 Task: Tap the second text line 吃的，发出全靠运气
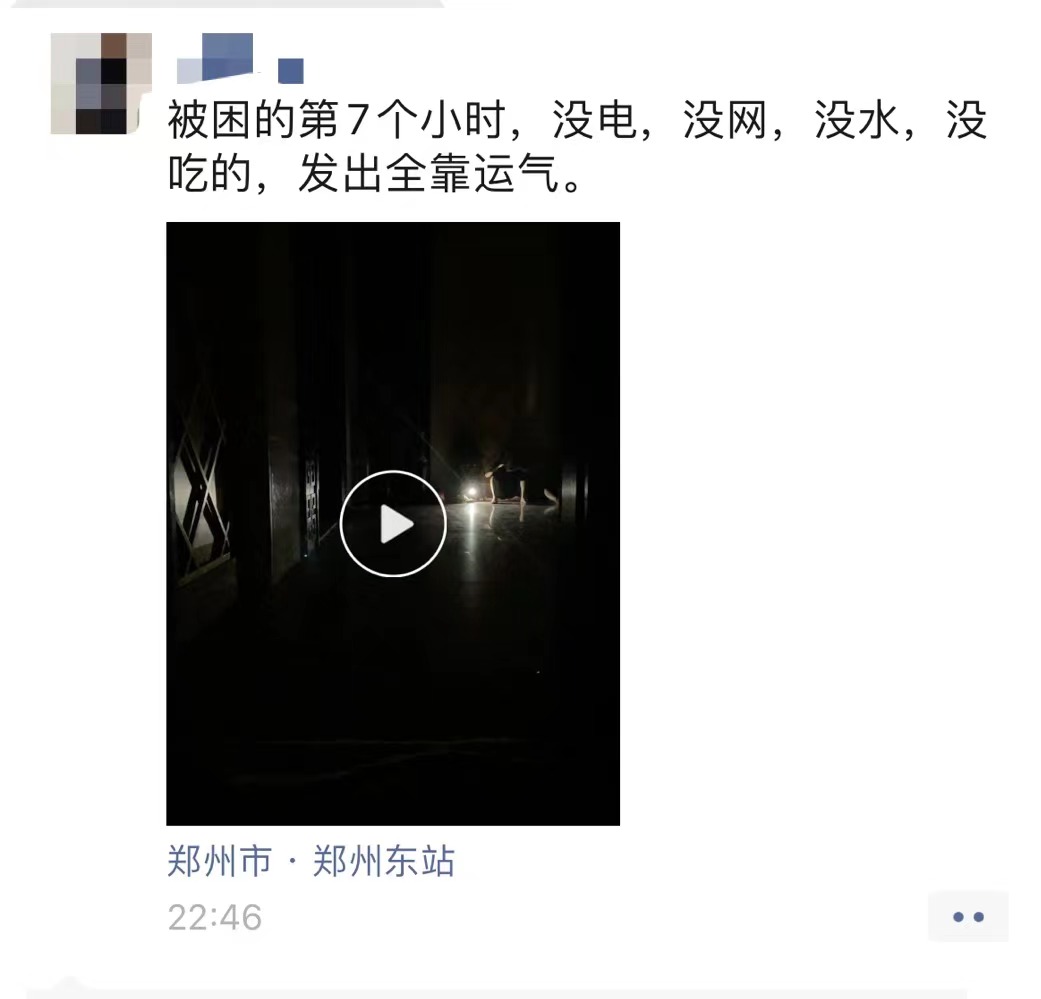375,174
